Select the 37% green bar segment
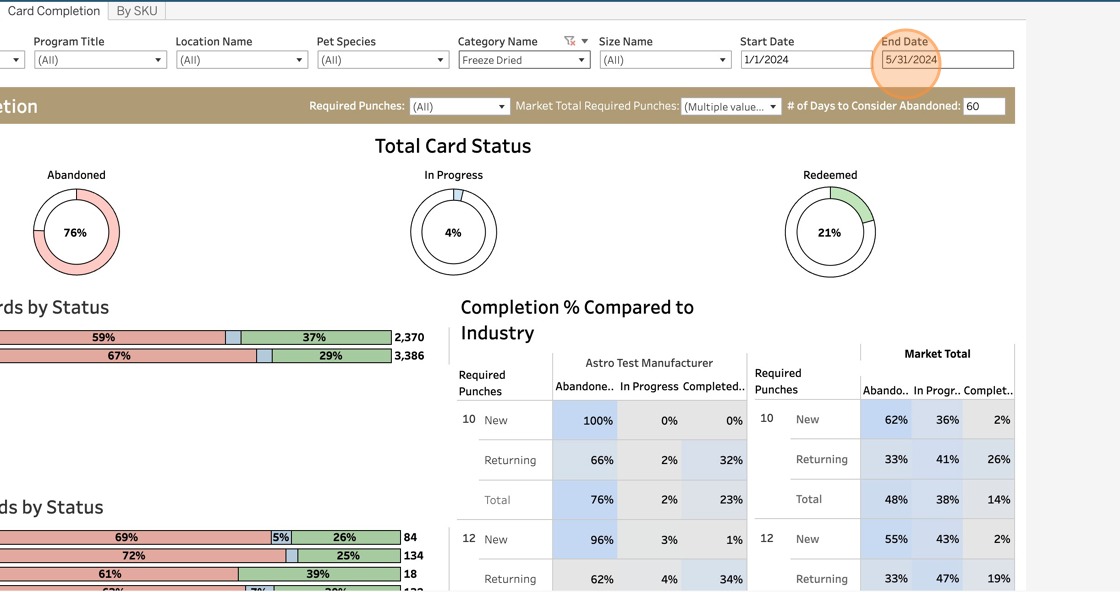This screenshot has height=592, width=1120. (315, 338)
